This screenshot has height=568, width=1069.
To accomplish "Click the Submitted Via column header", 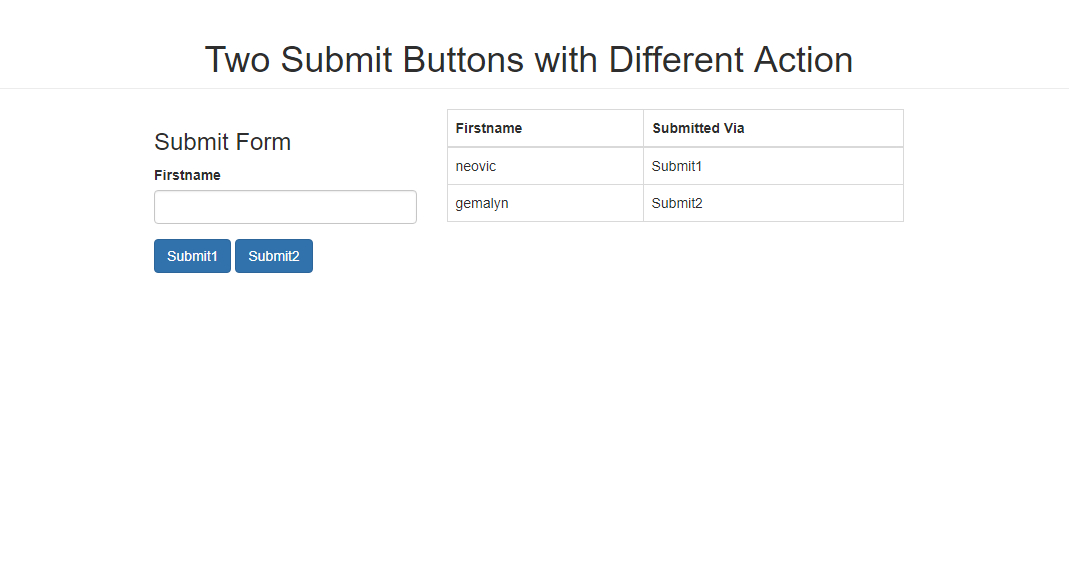I will (x=698, y=128).
